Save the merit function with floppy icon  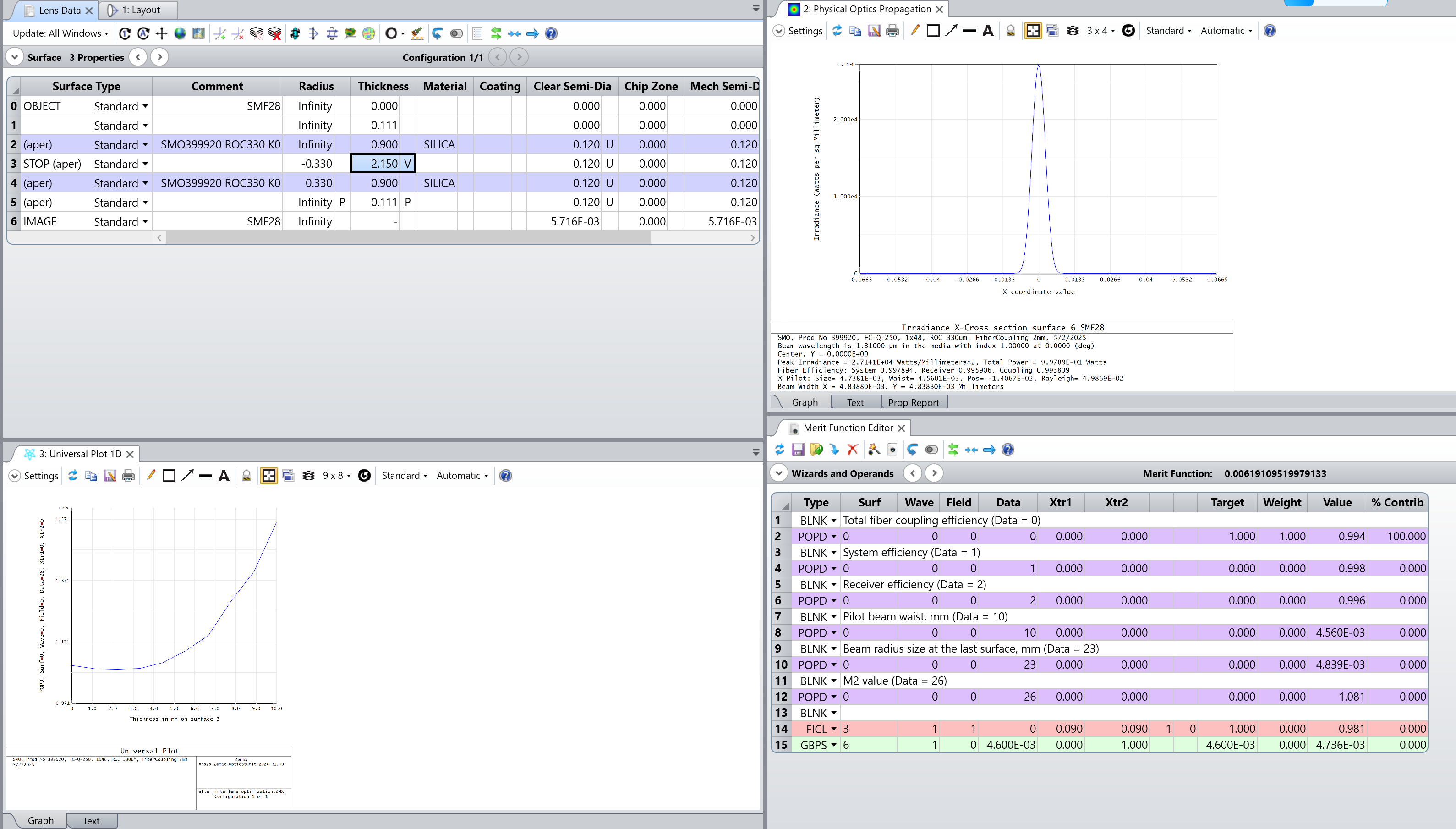point(798,450)
